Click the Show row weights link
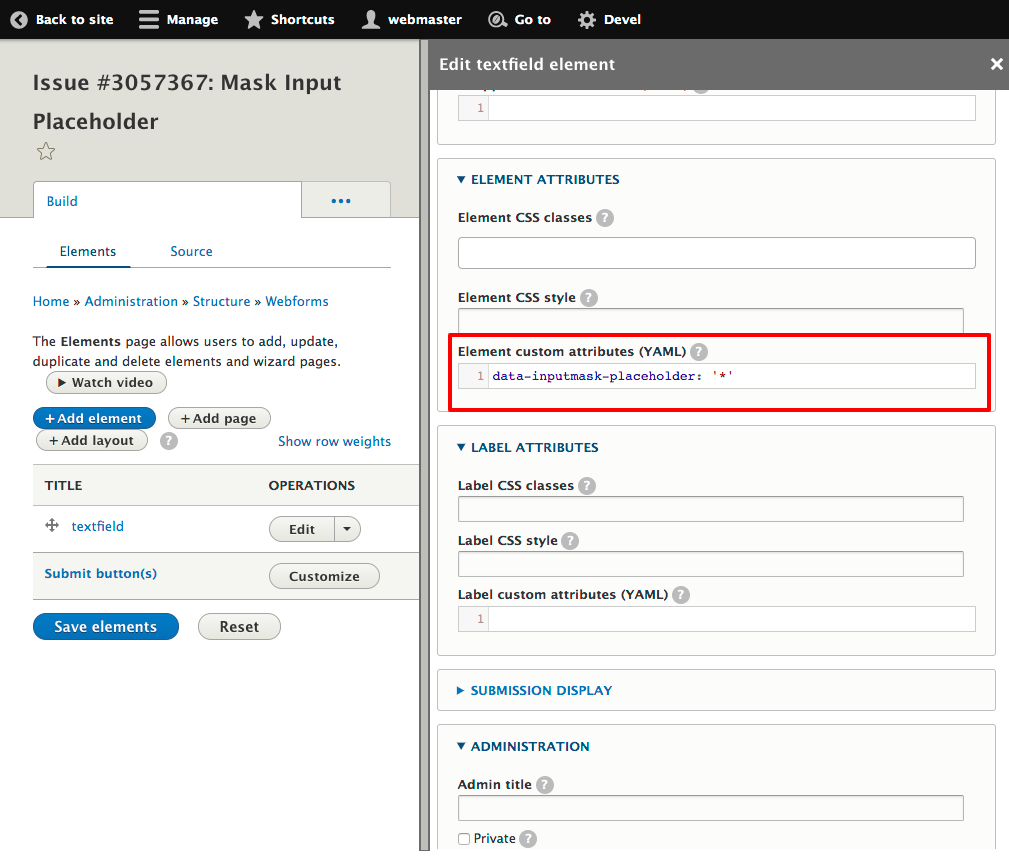Screen dimensions: 1009x864 coord(334,441)
